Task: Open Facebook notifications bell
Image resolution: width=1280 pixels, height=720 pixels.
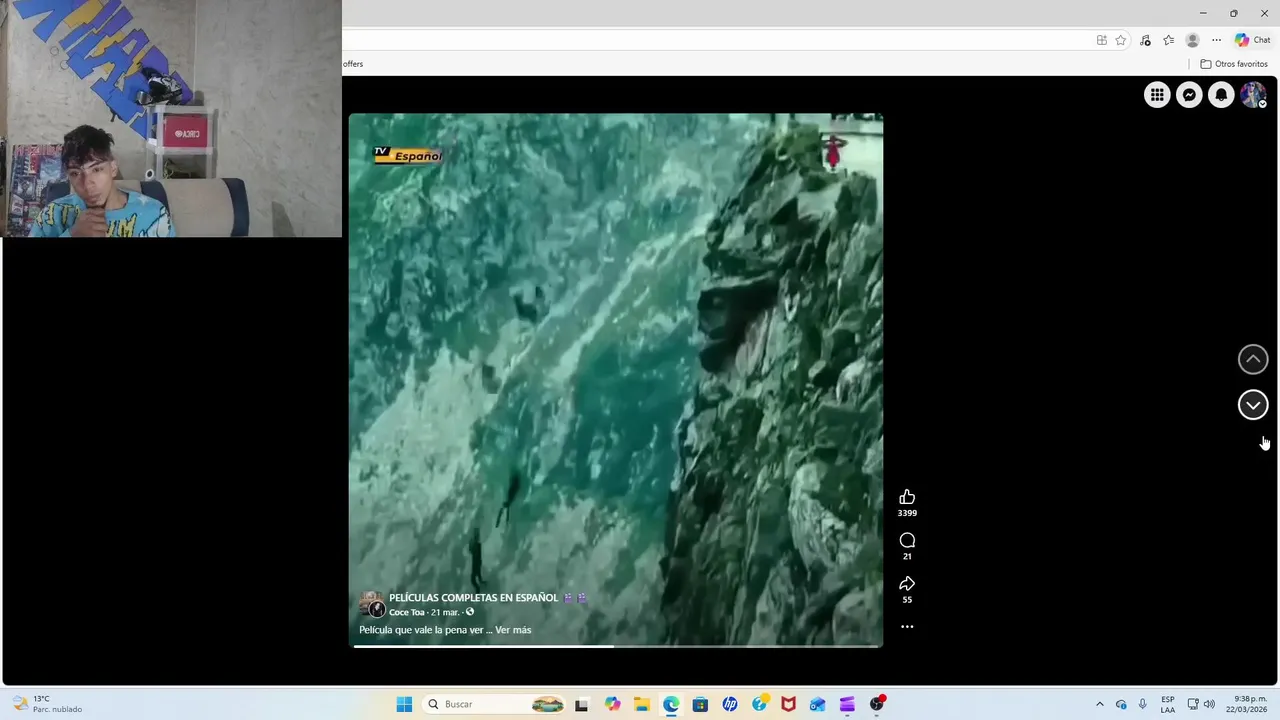Action: click(1221, 95)
